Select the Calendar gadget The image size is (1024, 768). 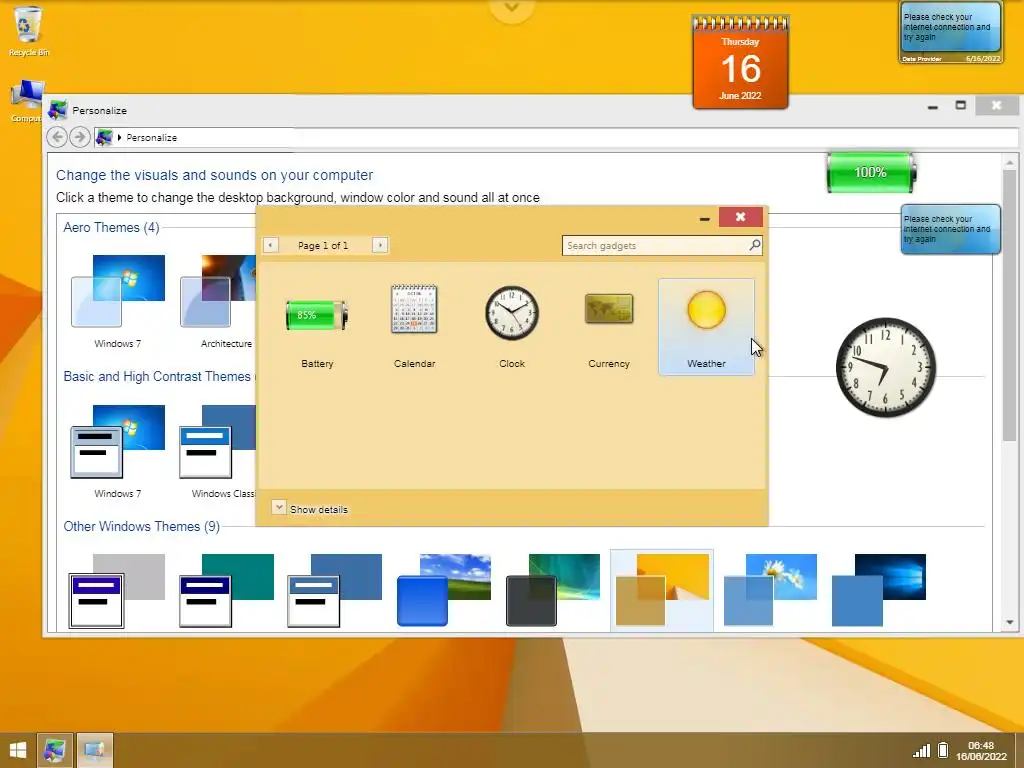pyautogui.click(x=414, y=327)
